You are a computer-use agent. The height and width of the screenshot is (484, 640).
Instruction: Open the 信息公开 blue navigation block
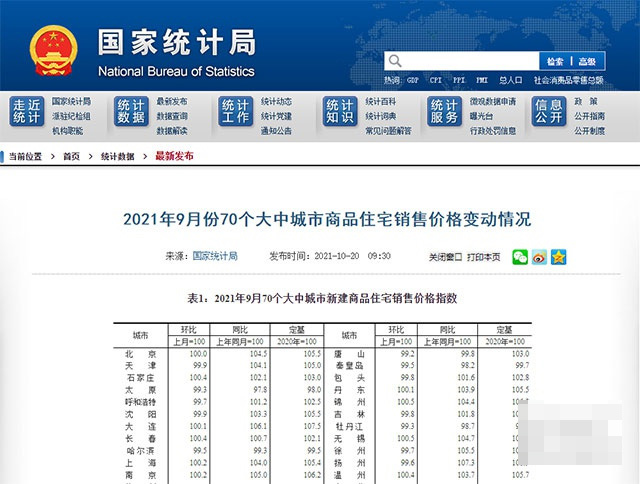point(548,112)
